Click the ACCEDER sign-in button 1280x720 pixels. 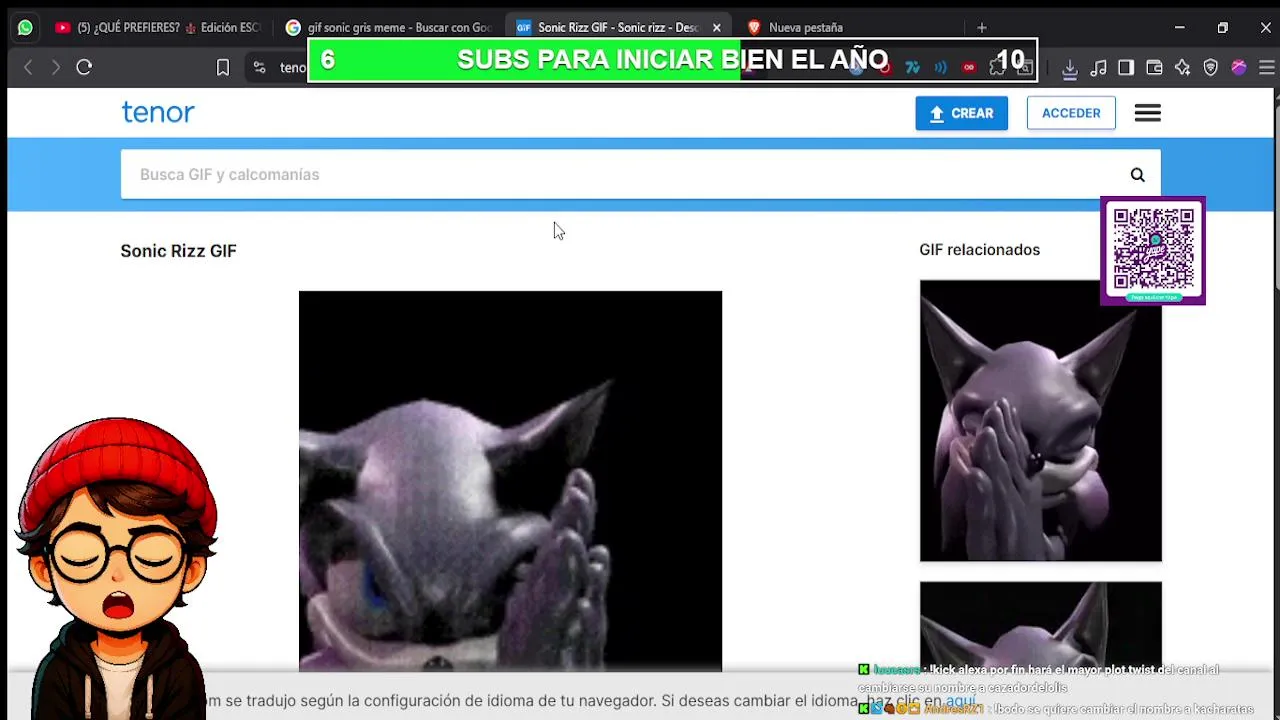(x=1071, y=113)
